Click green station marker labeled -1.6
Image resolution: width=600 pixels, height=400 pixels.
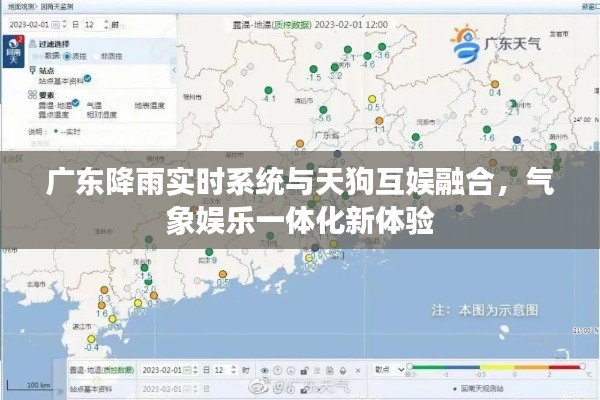point(487,129)
